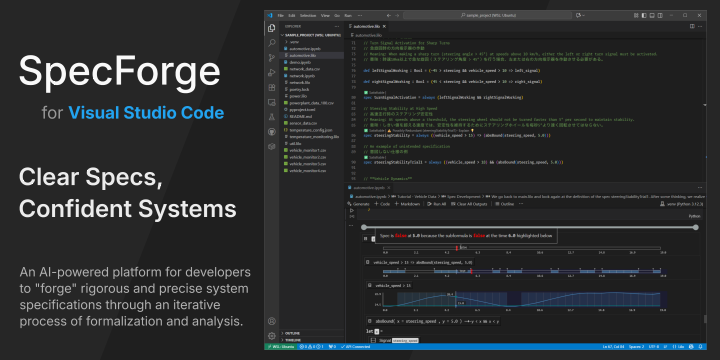This screenshot has width=720, height=360.
Task: Toggle the Signal steering_speed box
Action: [x=373, y=341]
